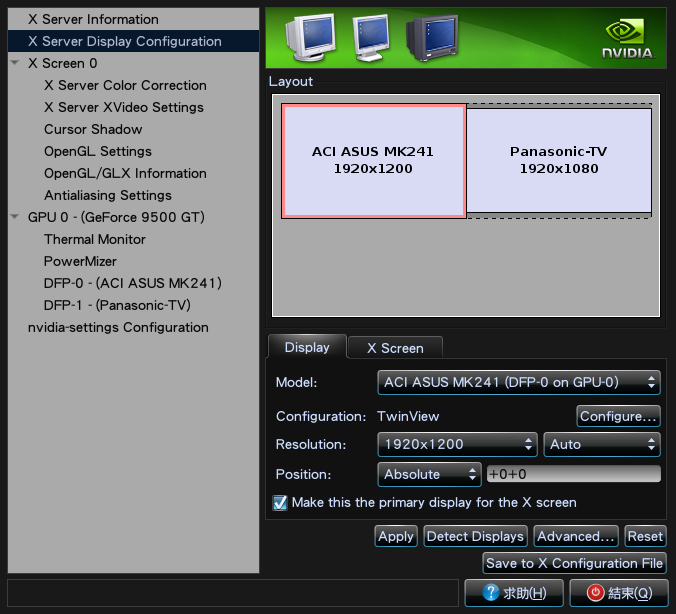Viewport: 676px width, 614px height.
Task: Open the TwinView Configure dialog
Action: [618, 416]
